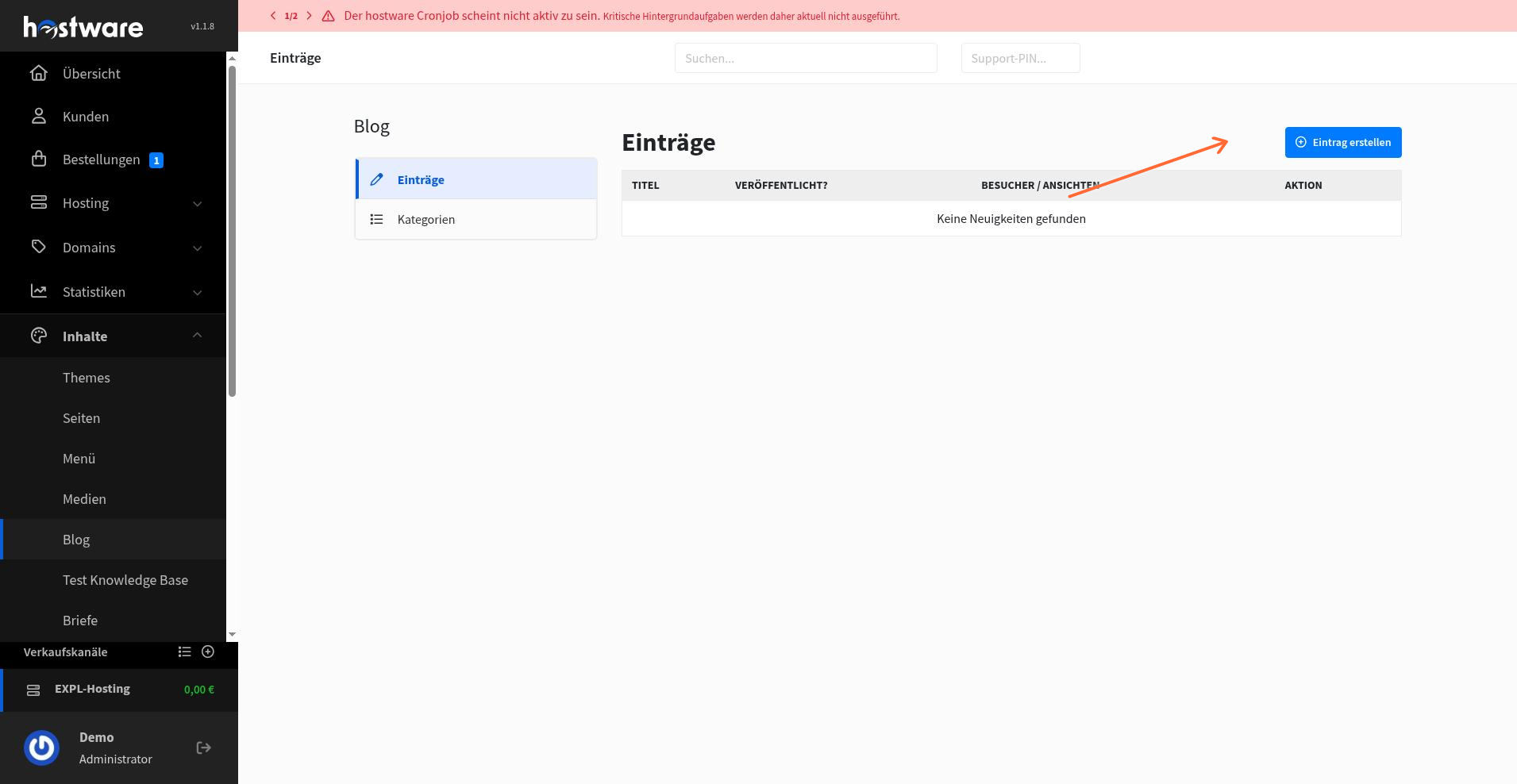Expand the Hosting menu chevron
Screen dimensions: 1517x784
pyautogui.click(x=197, y=204)
